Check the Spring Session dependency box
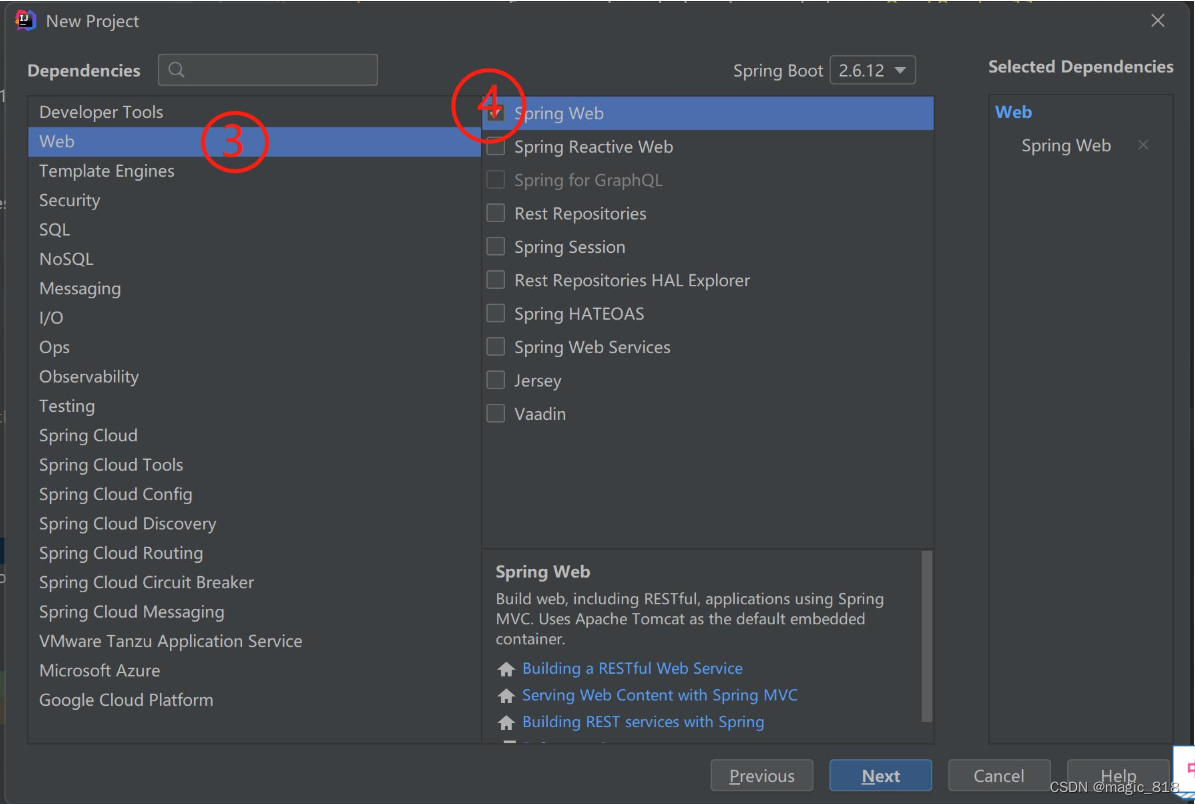 496,247
